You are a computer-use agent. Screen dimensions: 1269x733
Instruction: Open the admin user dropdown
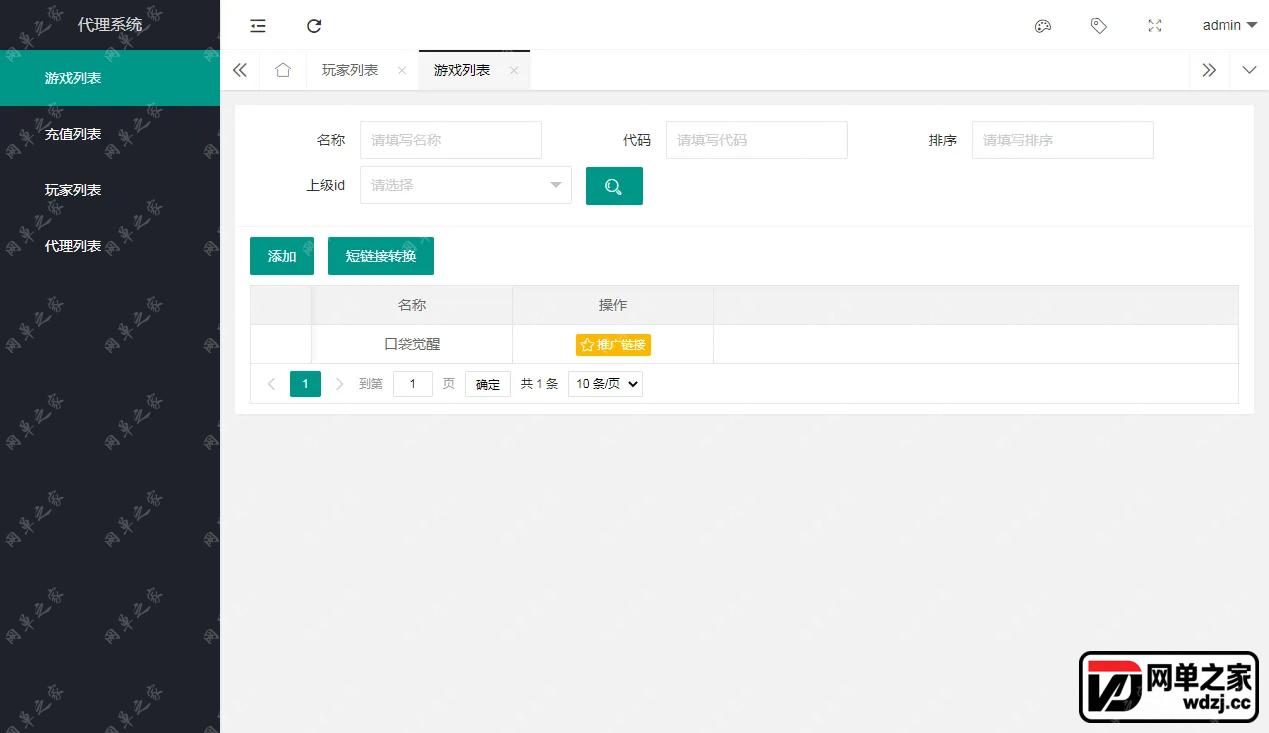(x=1230, y=26)
